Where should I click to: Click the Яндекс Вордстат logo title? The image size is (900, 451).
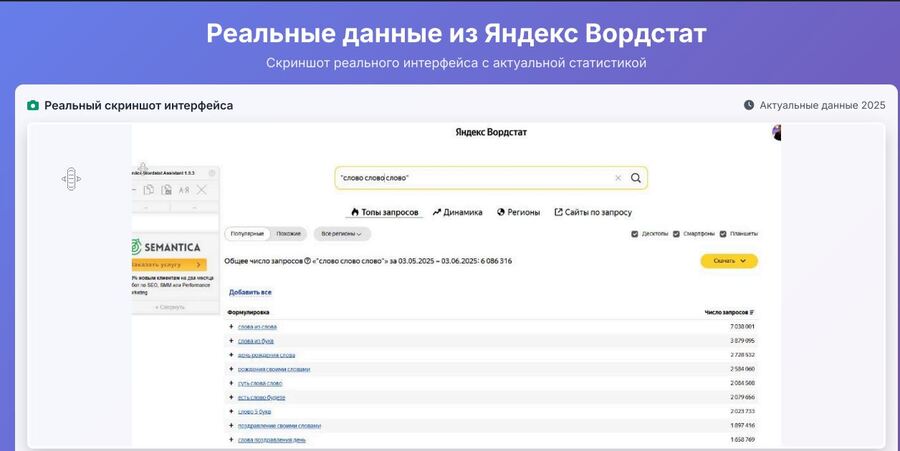coord(491,132)
